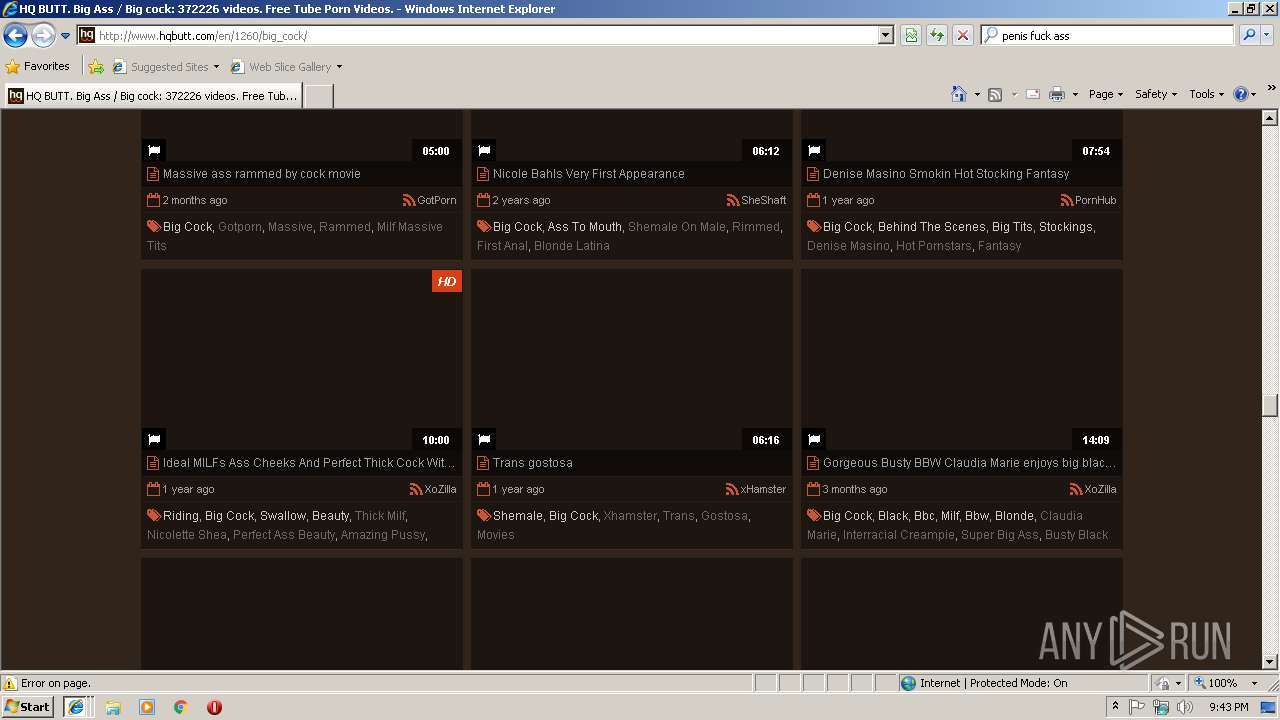Open the Windows Explorer folder taskbar icon
The height and width of the screenshot is (720, 1280).
point(113,707)
